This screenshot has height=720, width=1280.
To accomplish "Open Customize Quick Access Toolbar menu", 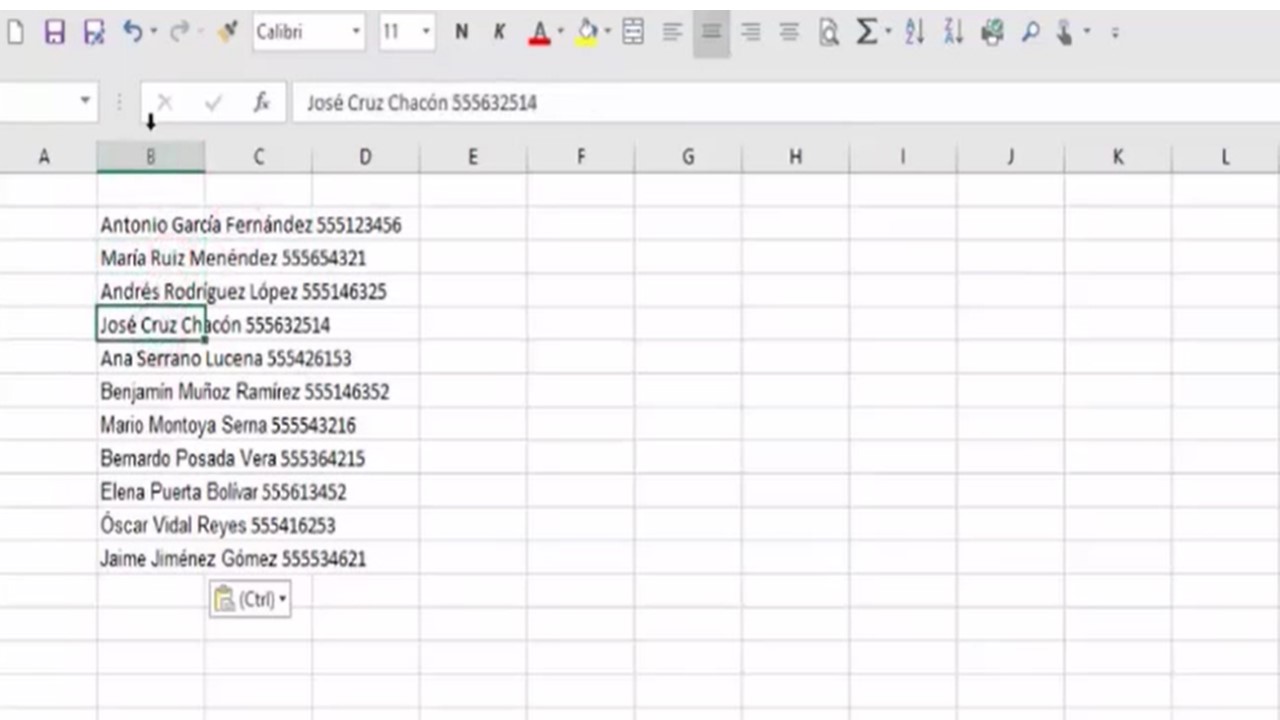I will tap(1115, 33).
